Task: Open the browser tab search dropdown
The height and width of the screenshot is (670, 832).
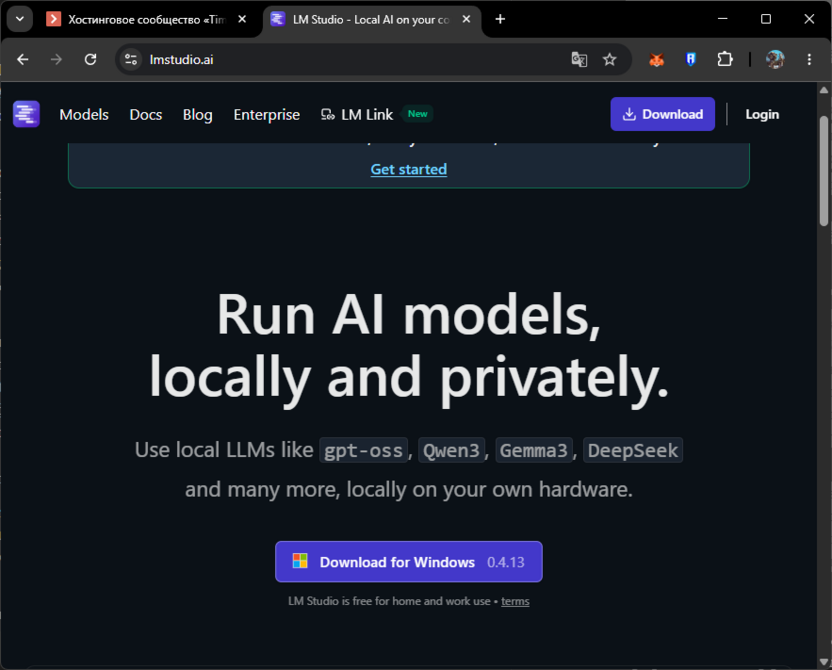Action: tap(20, 19)
